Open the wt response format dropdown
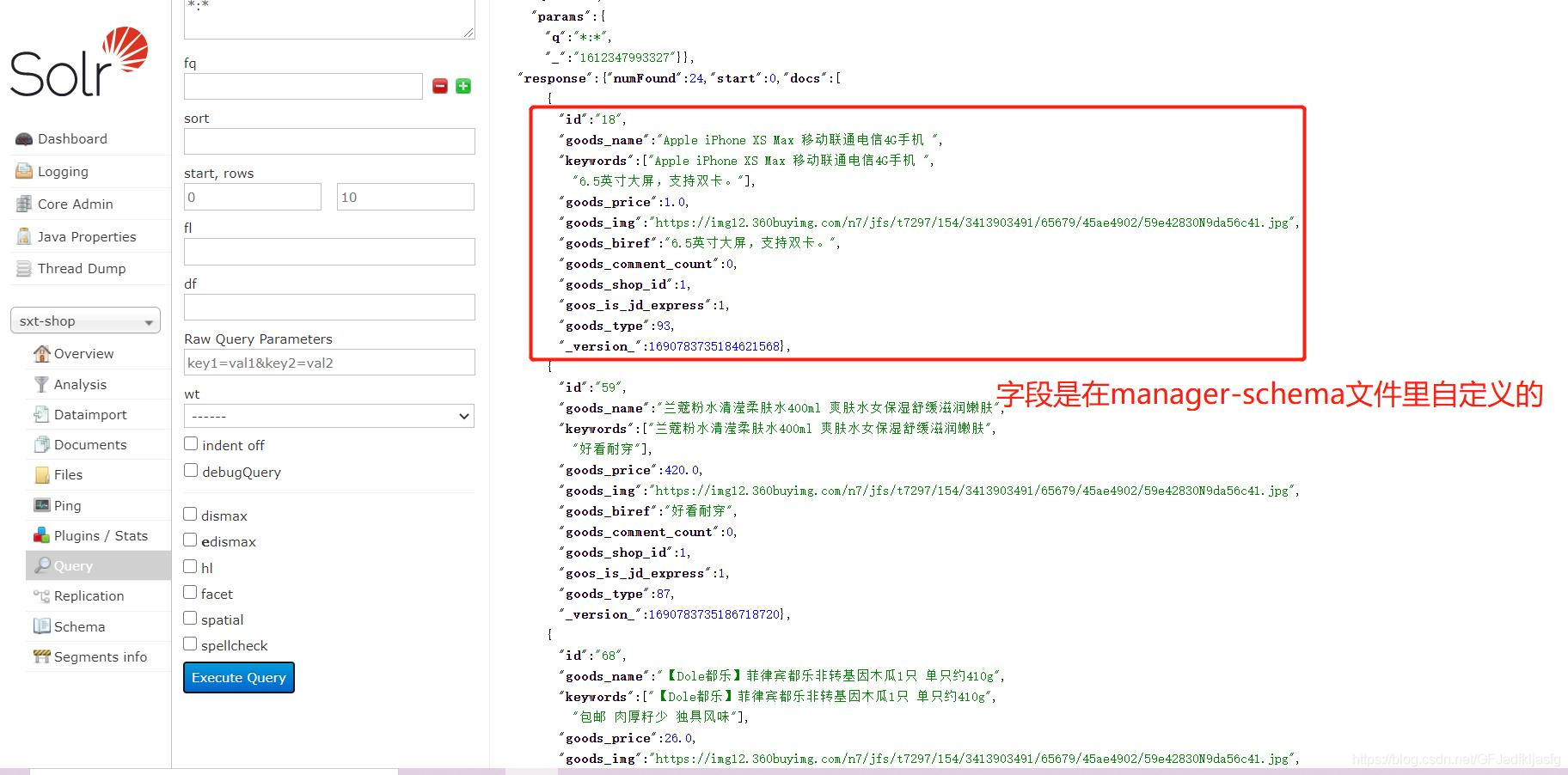 click(x=329, y=416)
